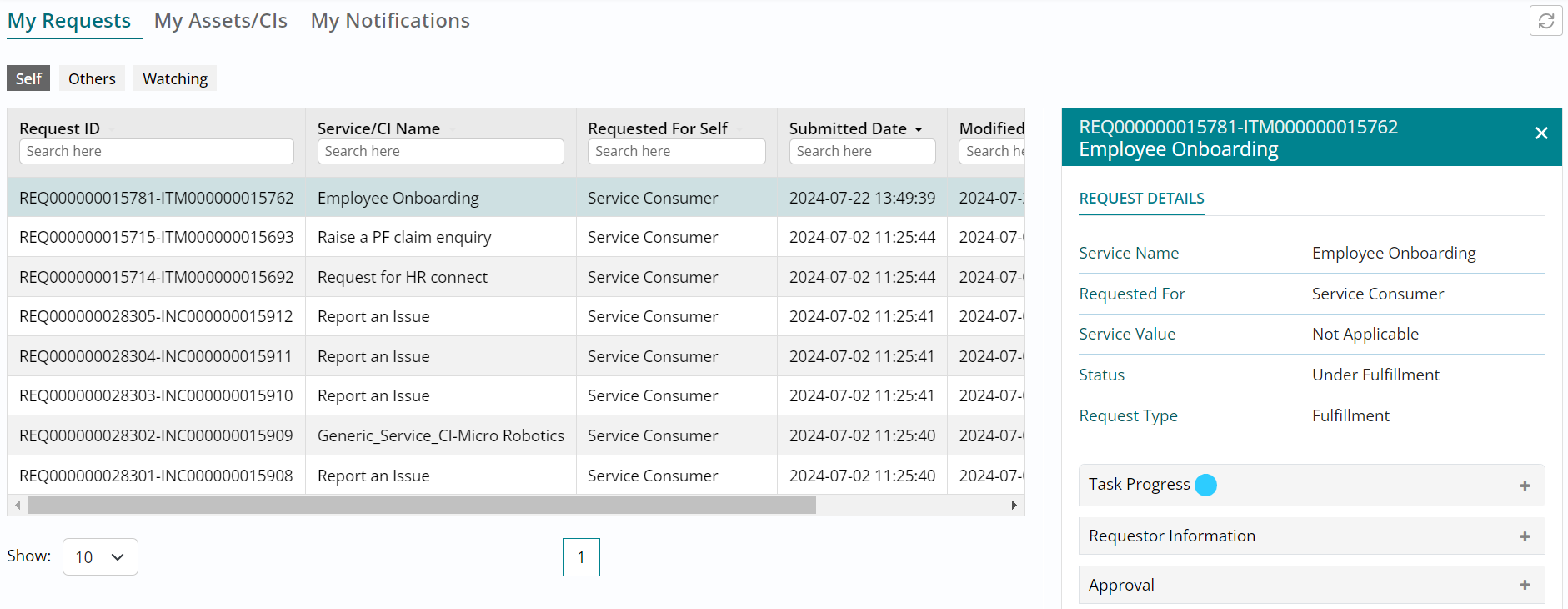Open the Show rows per page dropdown

point(100,557)
